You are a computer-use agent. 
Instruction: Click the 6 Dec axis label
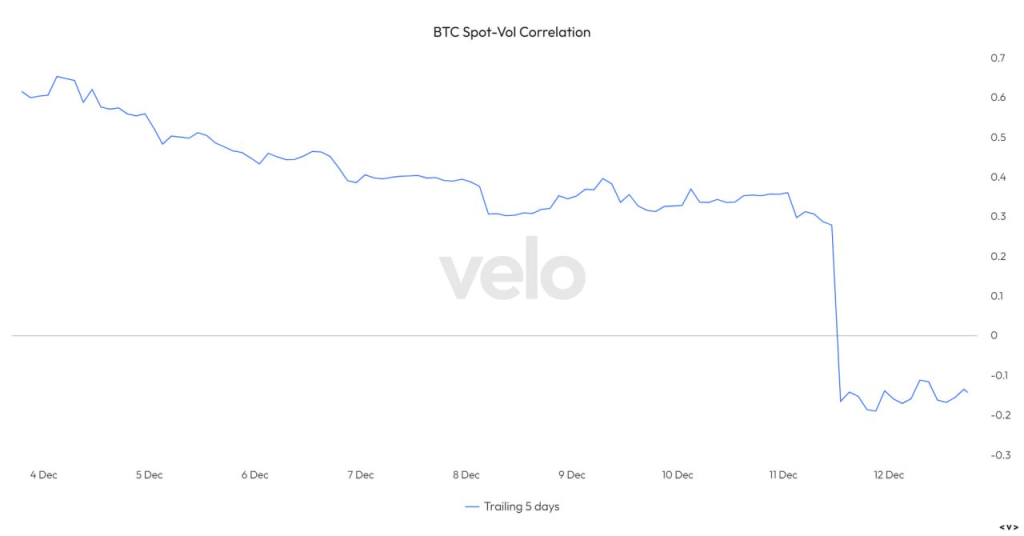point(254,475)
